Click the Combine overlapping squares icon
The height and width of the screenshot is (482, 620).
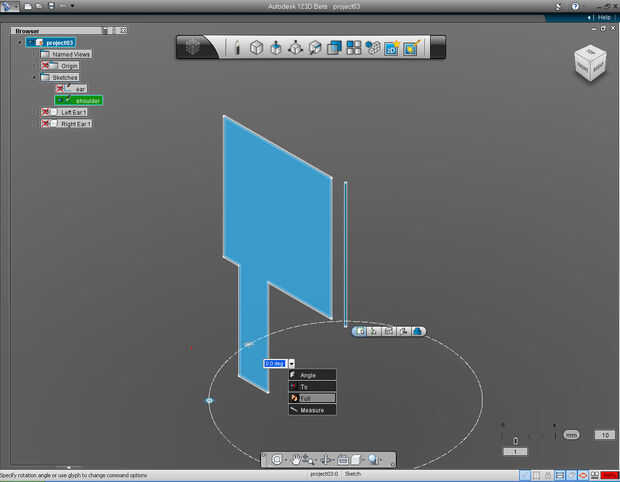(x=334, y=48)
